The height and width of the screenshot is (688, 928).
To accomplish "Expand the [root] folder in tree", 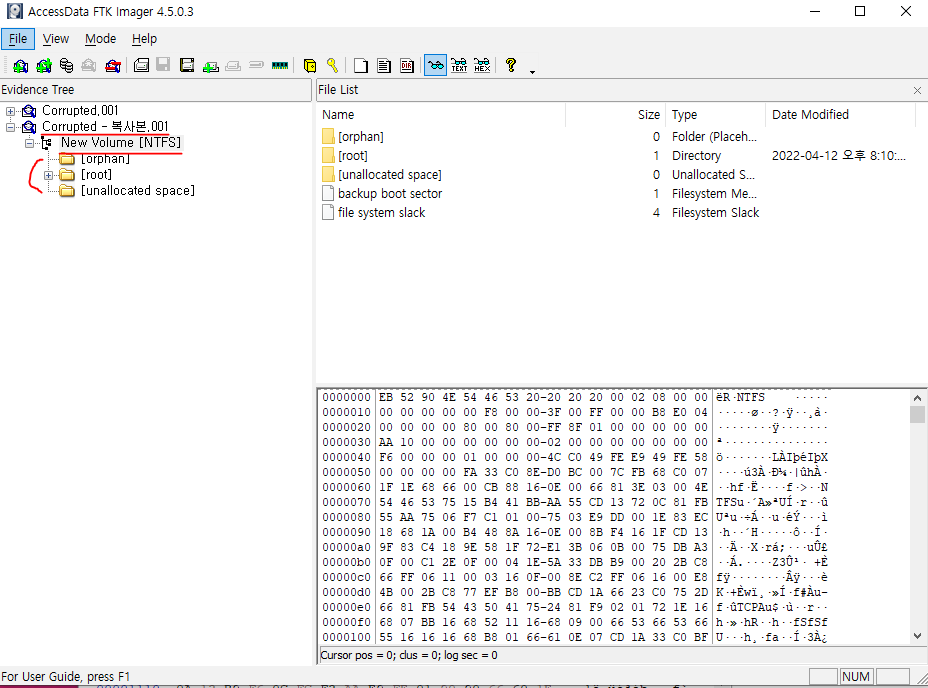I will pyautogui.click(x=49, y=175).
